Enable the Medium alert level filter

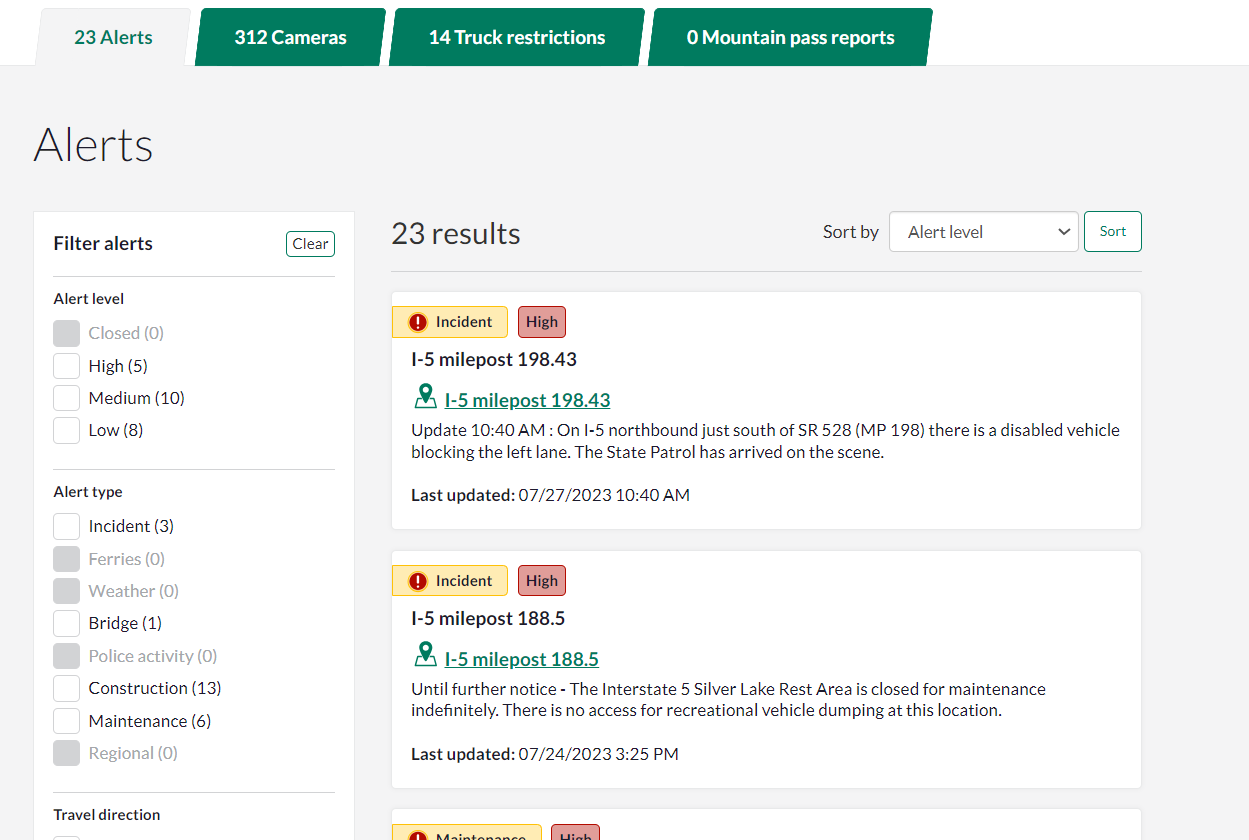(67, 398)
